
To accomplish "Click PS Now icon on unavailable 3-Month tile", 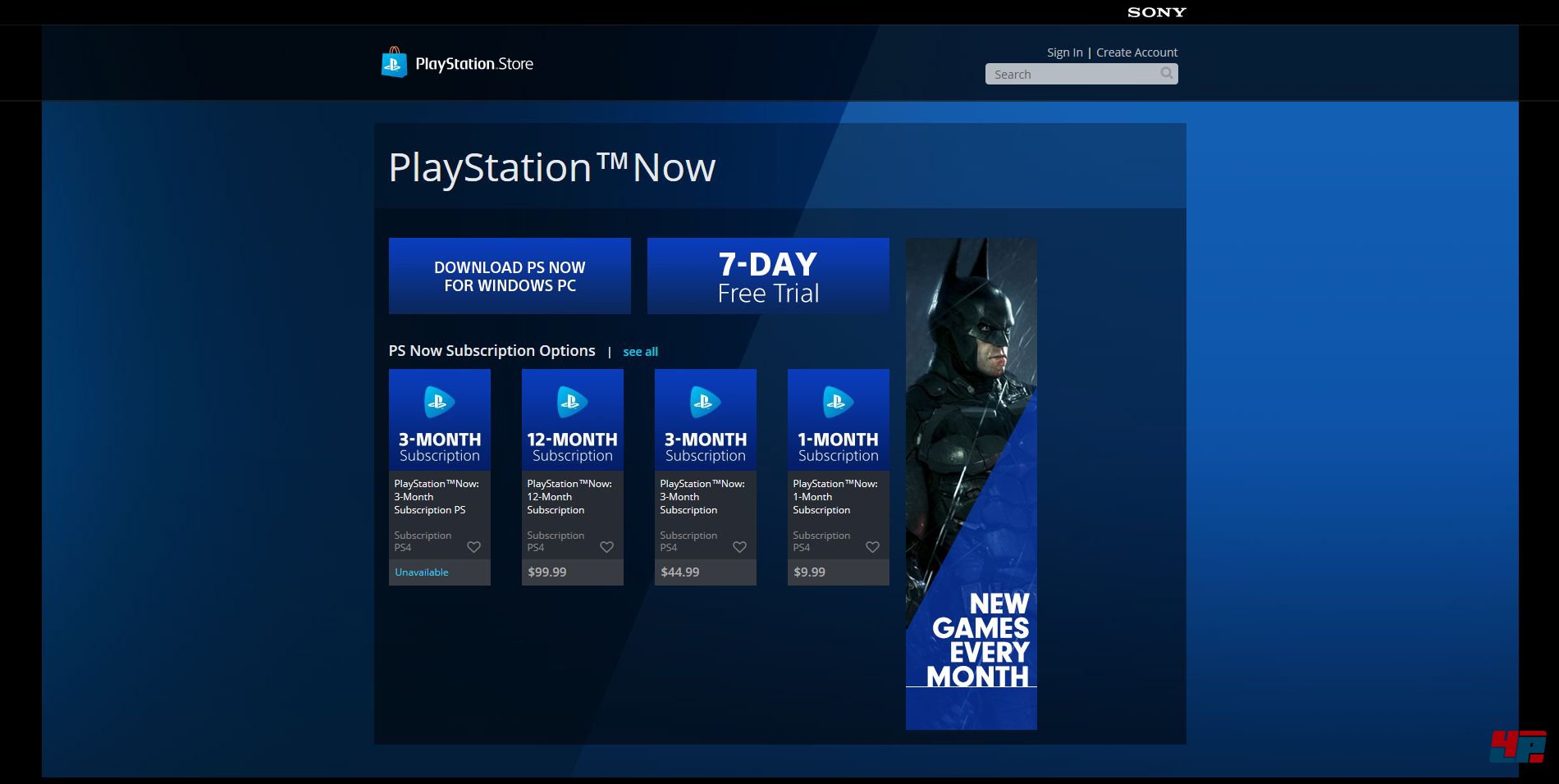I will pos(439,402).
